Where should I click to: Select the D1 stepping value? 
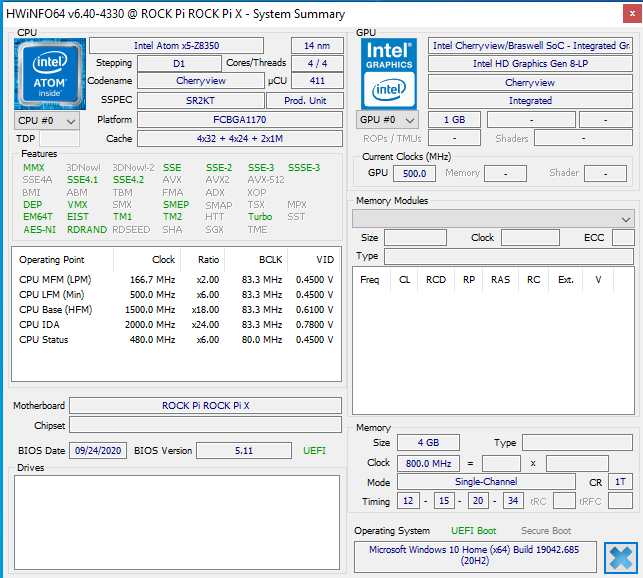179,64
